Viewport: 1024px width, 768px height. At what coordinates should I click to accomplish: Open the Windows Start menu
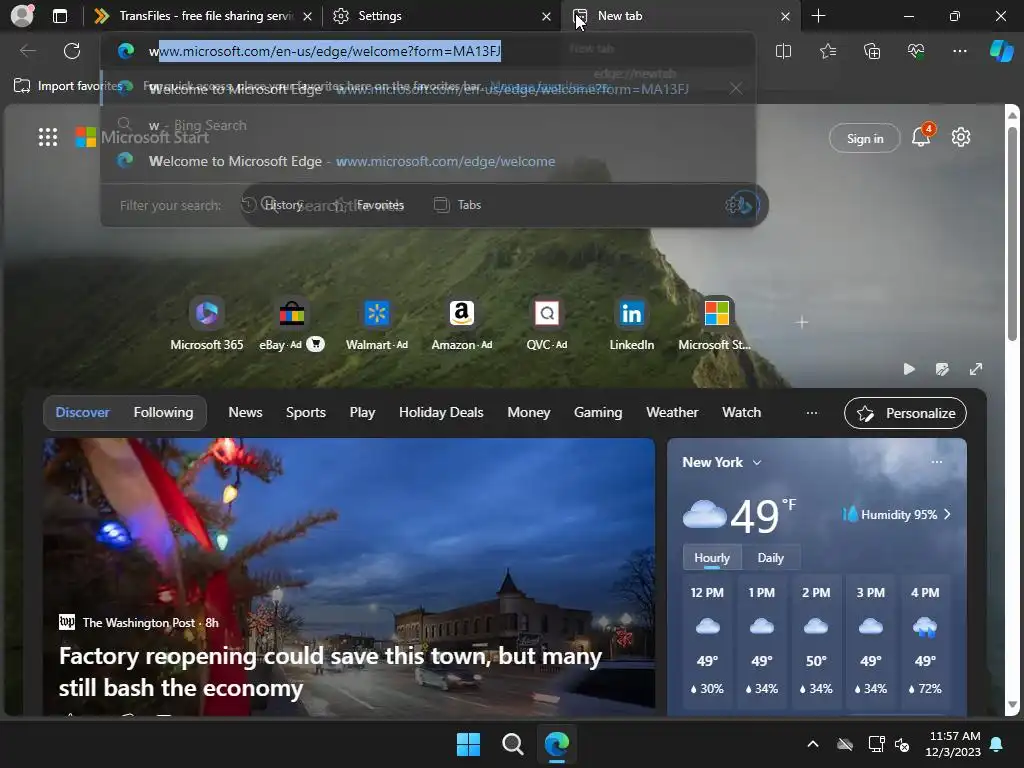click(x=468, y=744)
